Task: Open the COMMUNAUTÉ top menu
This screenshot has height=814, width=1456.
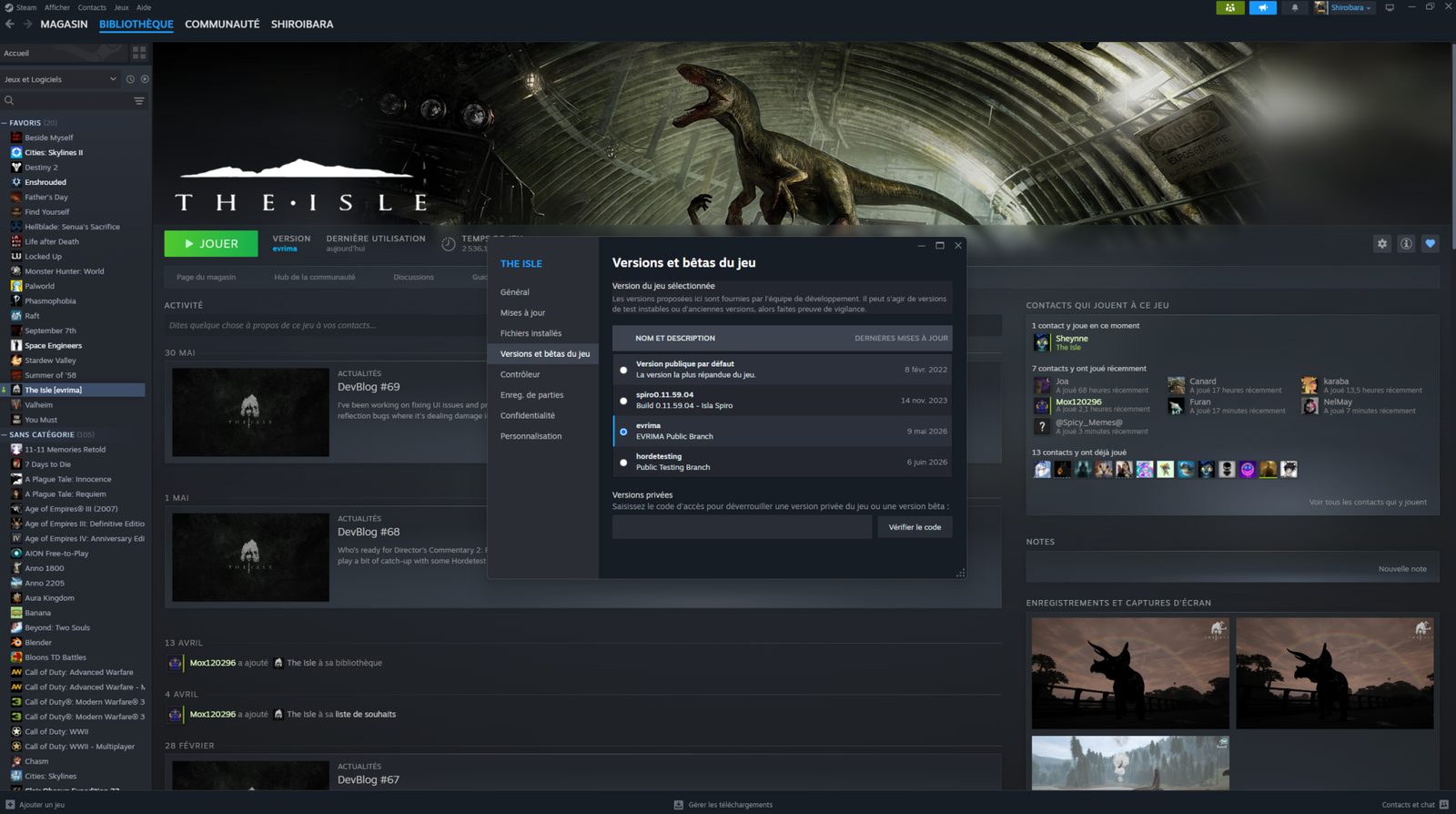Action: [x=222, y=24]
